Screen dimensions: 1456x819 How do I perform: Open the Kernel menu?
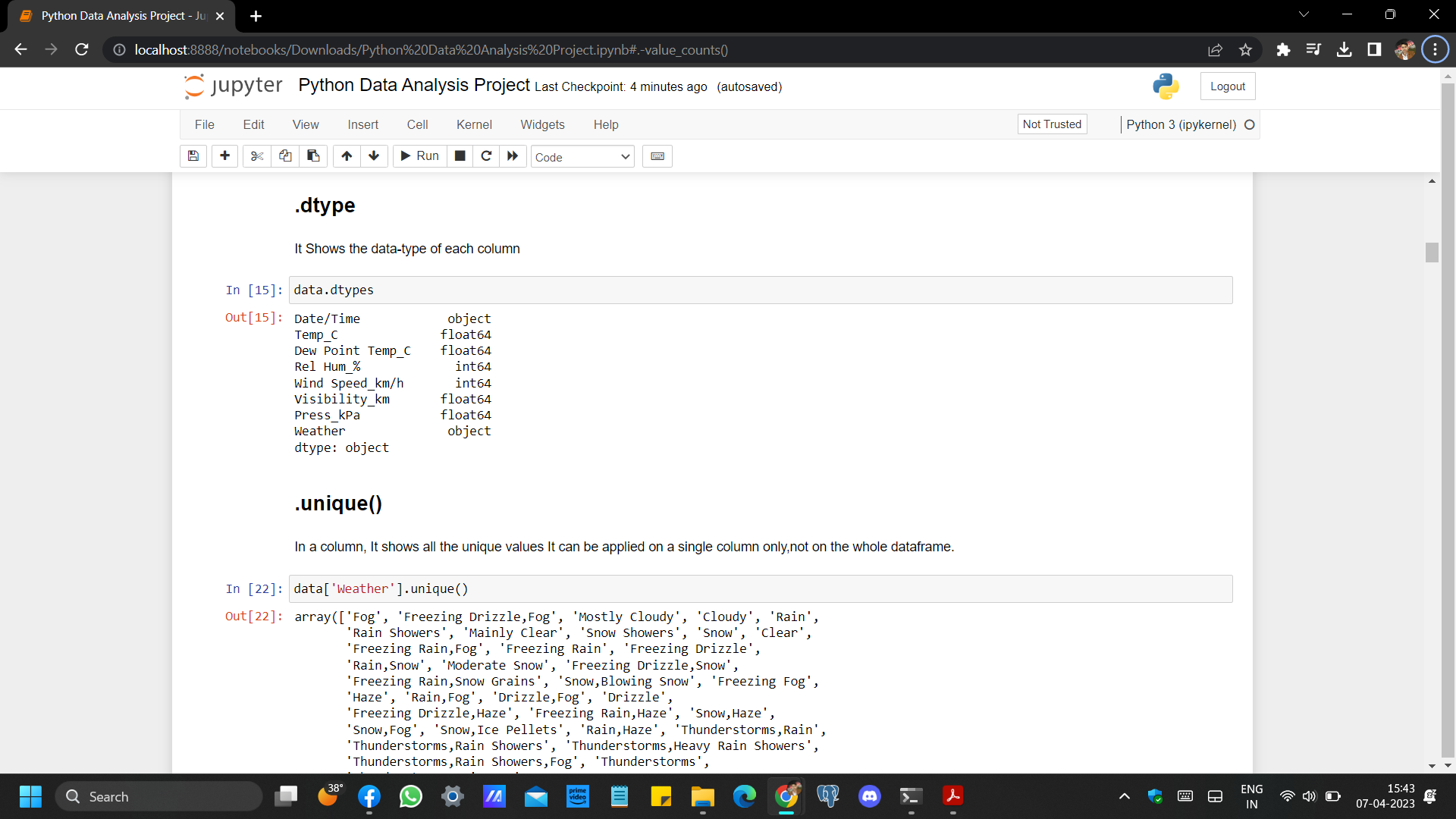(x=474, y=124)
